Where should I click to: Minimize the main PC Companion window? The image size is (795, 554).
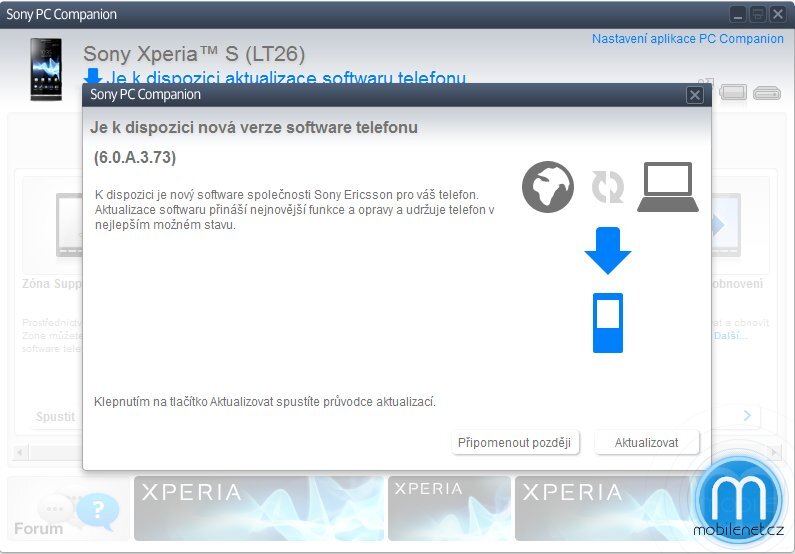pos(738,14)
